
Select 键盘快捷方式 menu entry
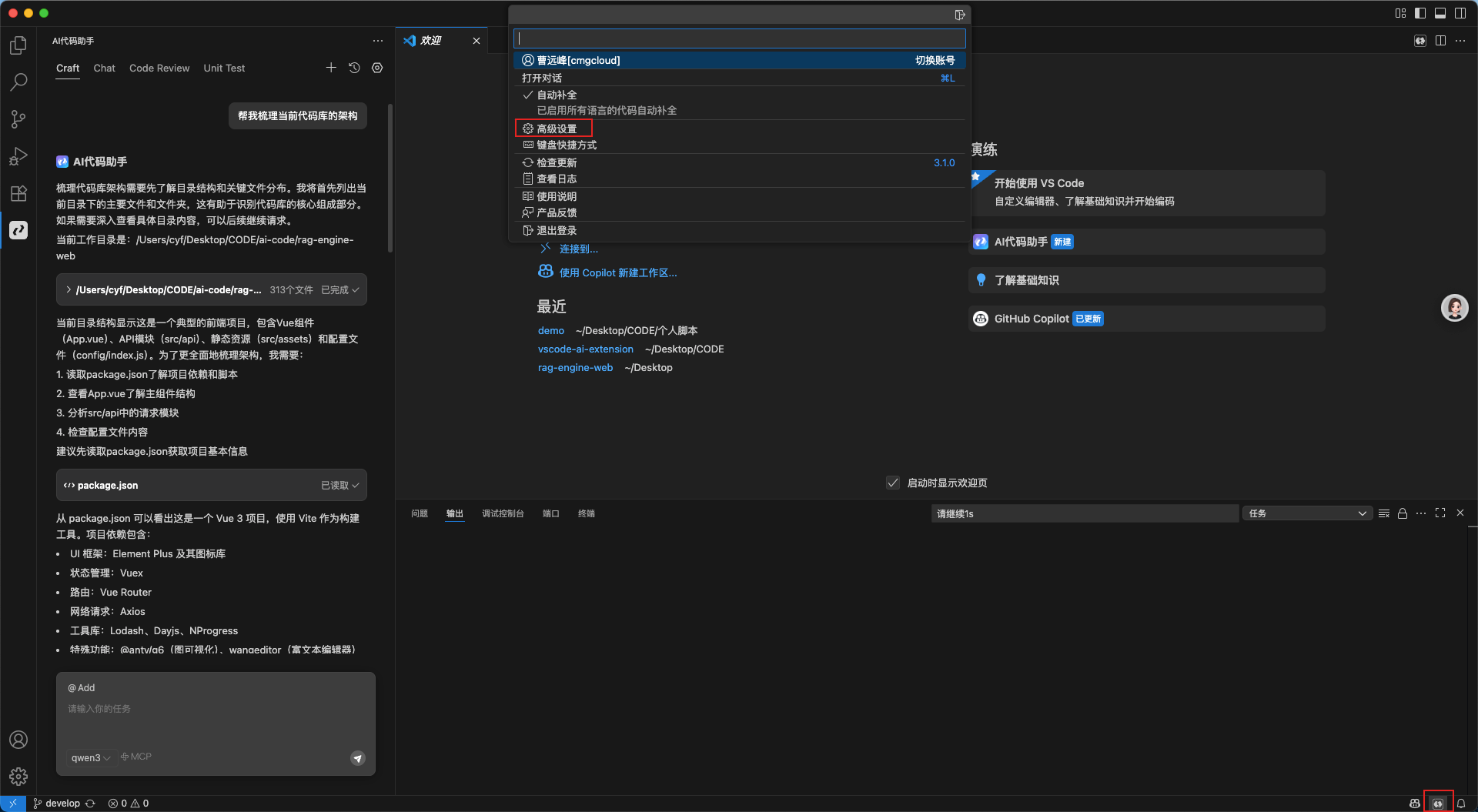tap(739, 145)
